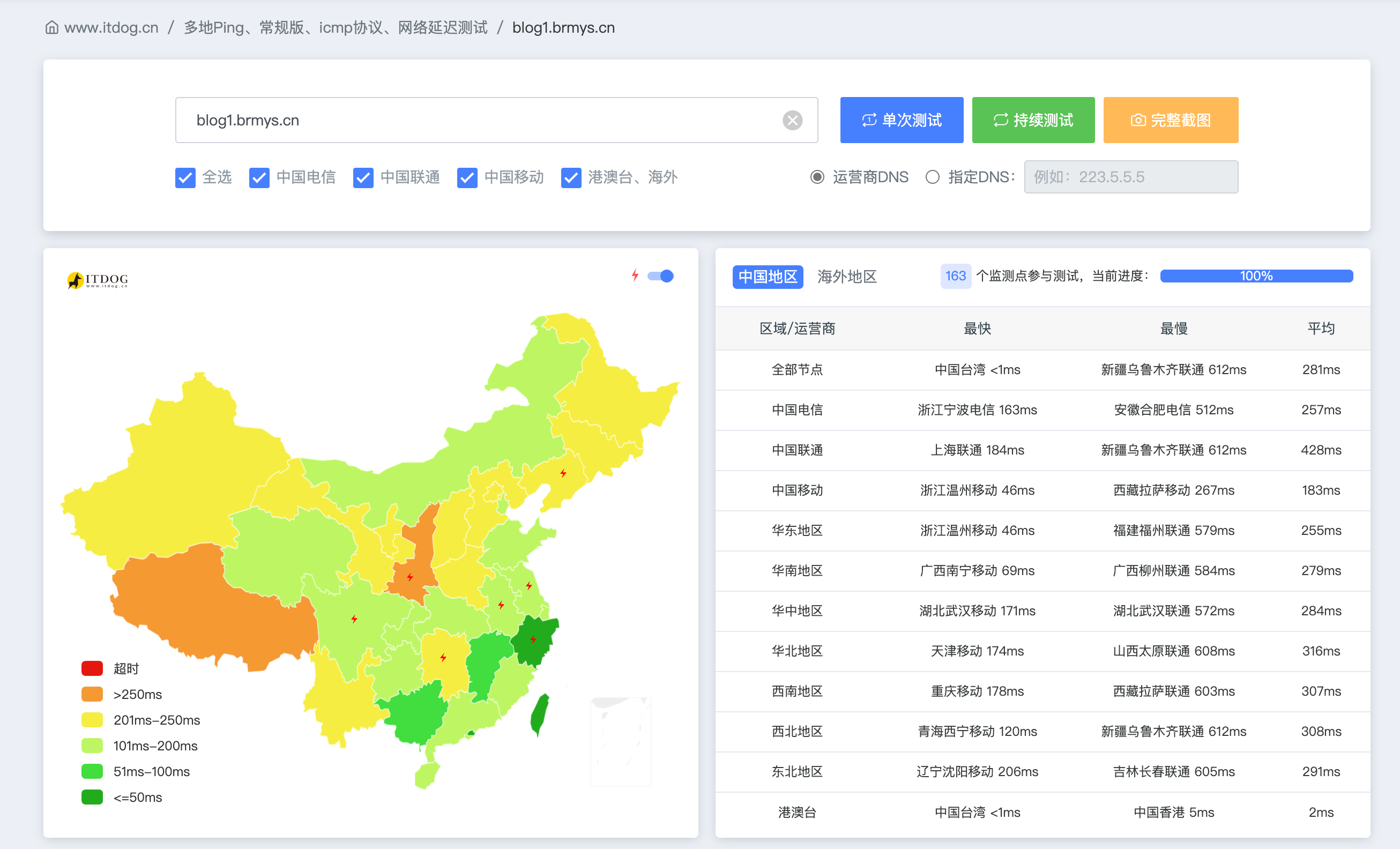Select the 指定DNS radio button
1400x849 pixels.
click(933, 177)
